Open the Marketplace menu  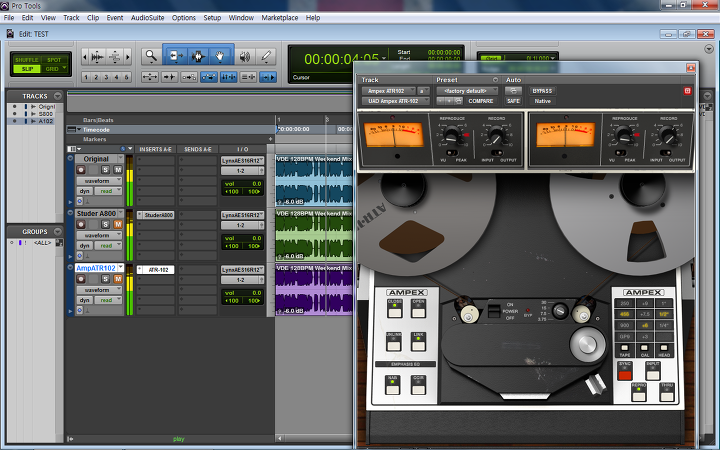point(280,18)
